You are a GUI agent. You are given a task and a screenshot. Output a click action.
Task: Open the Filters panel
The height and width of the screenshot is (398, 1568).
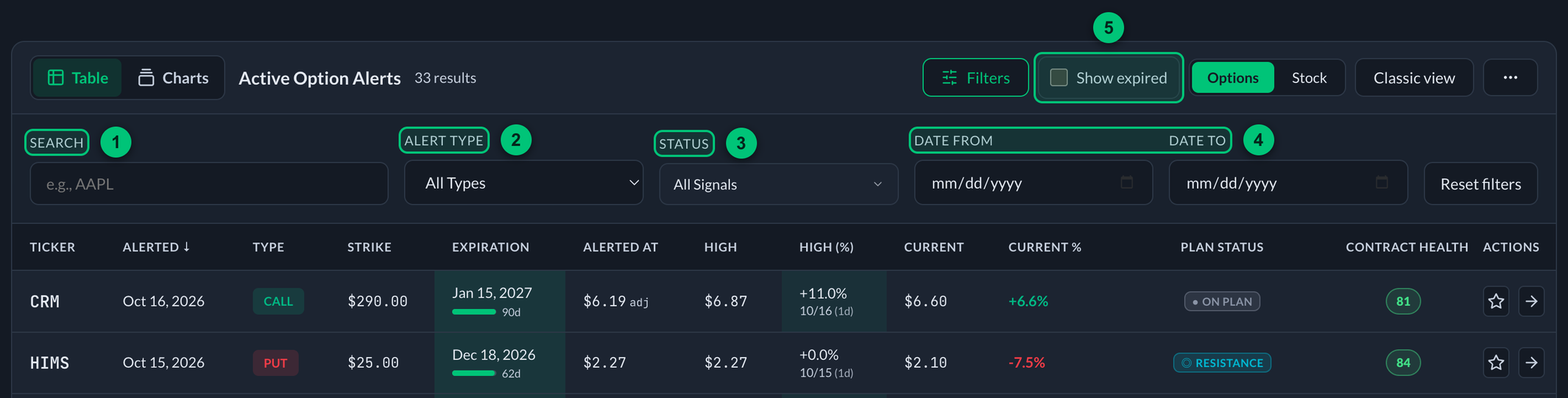(975, 77)
